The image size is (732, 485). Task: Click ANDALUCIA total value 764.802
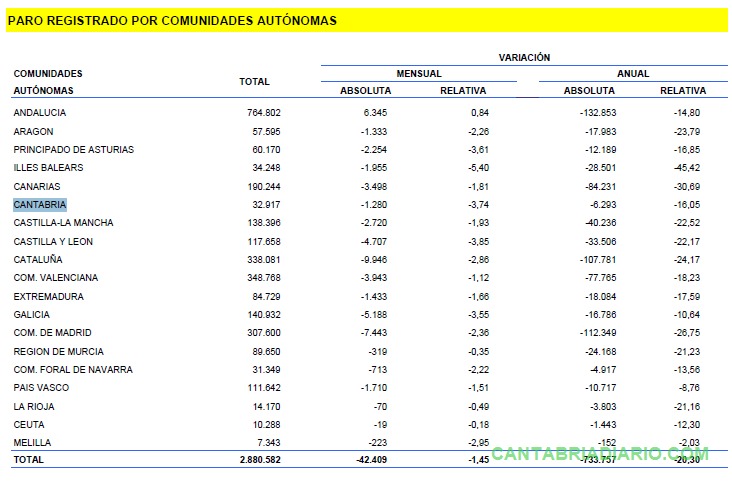[264, 112]
